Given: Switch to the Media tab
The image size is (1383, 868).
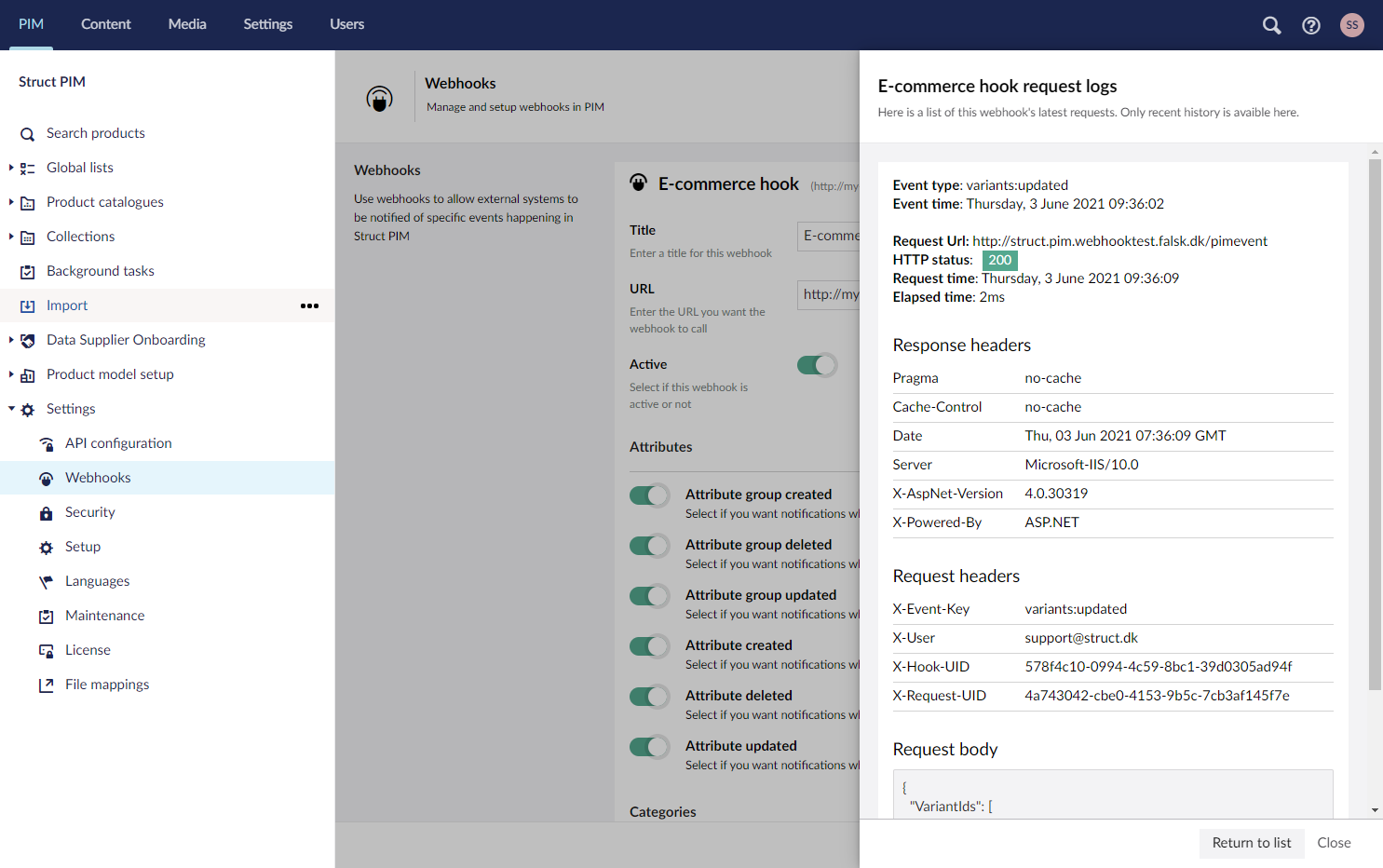Looking at the screenshot, I should (187, 24).
